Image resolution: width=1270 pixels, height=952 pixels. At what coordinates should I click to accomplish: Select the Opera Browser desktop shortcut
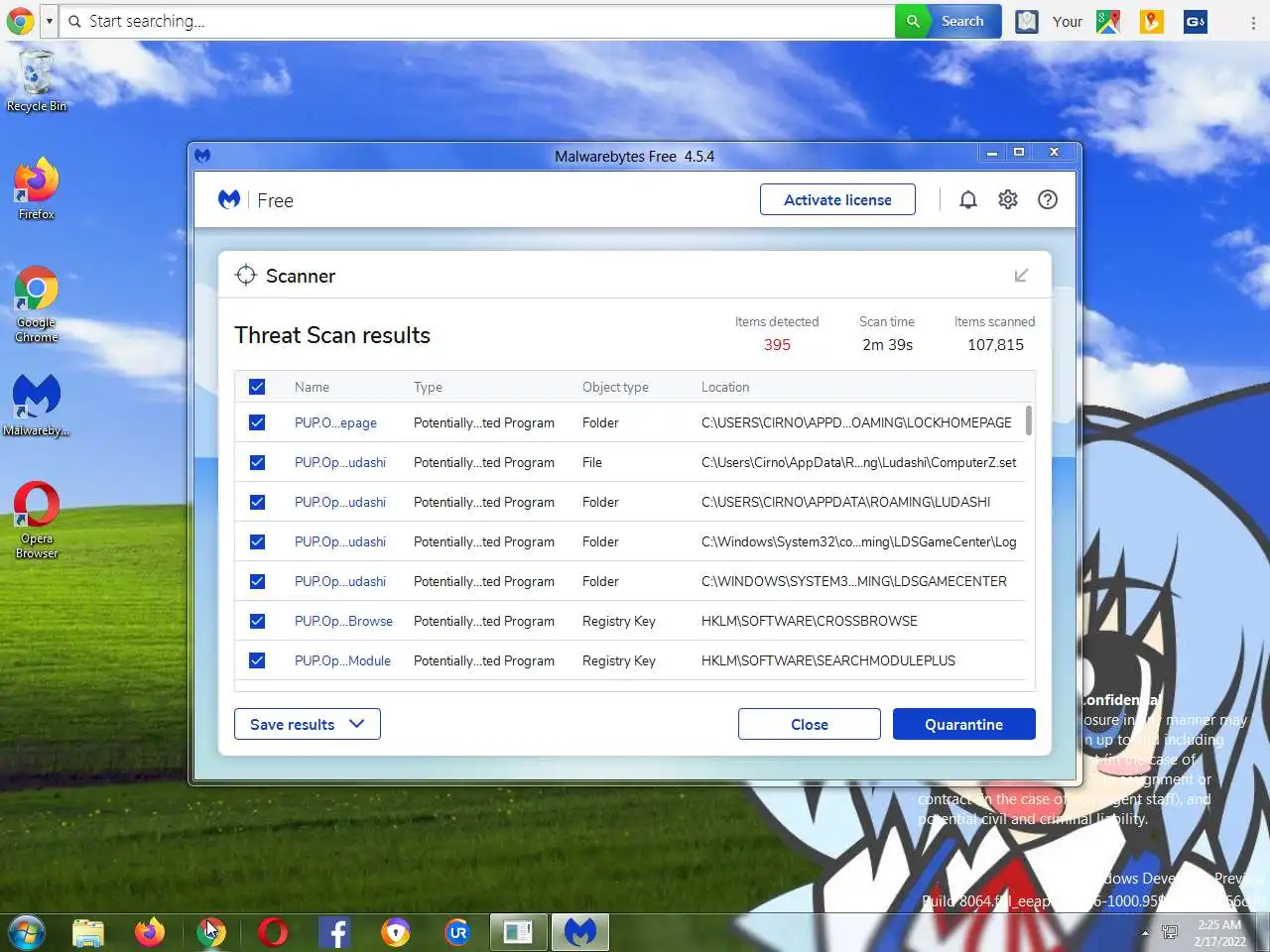[x=37, y=520]
